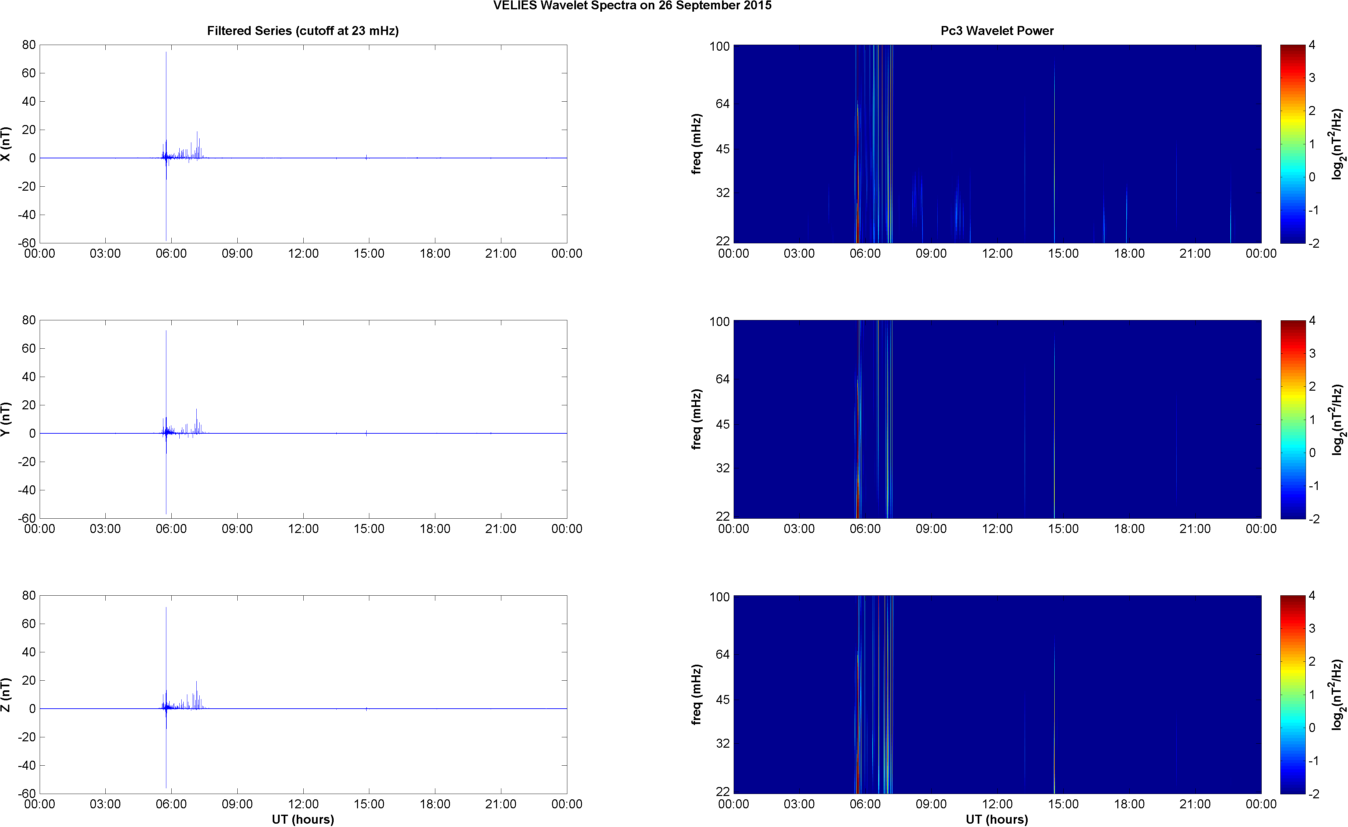Click colorbar beside Y-component wavelet spectrum

(1292, 419)
